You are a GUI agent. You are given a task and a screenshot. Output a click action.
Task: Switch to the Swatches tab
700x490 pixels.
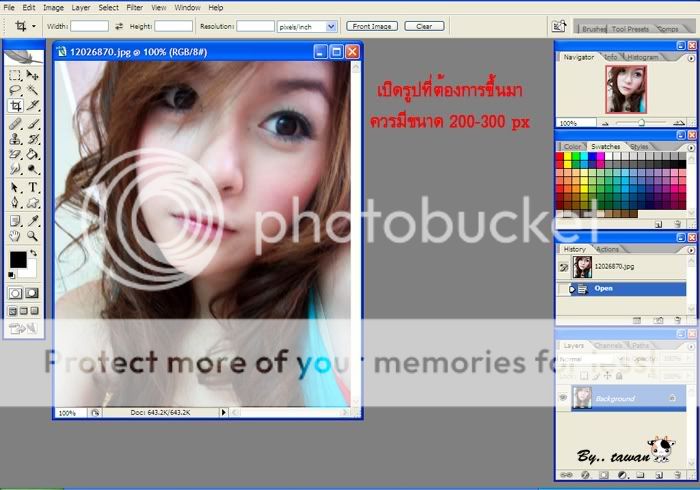tap(604, 147)
